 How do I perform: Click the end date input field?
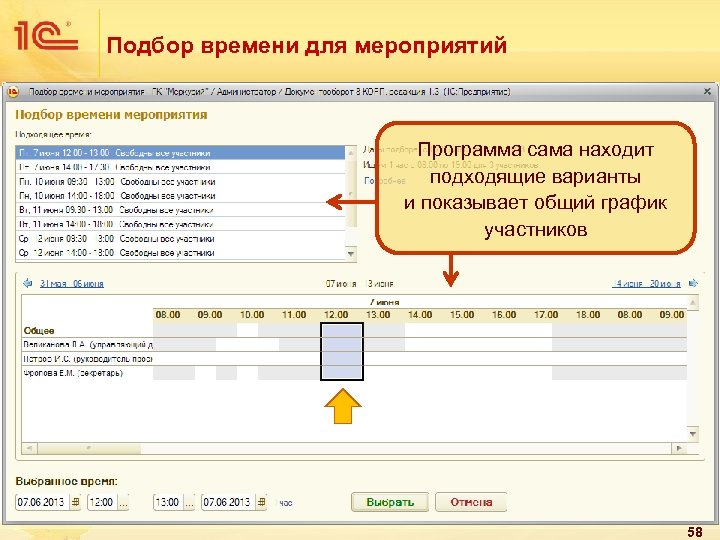(228, 502)
